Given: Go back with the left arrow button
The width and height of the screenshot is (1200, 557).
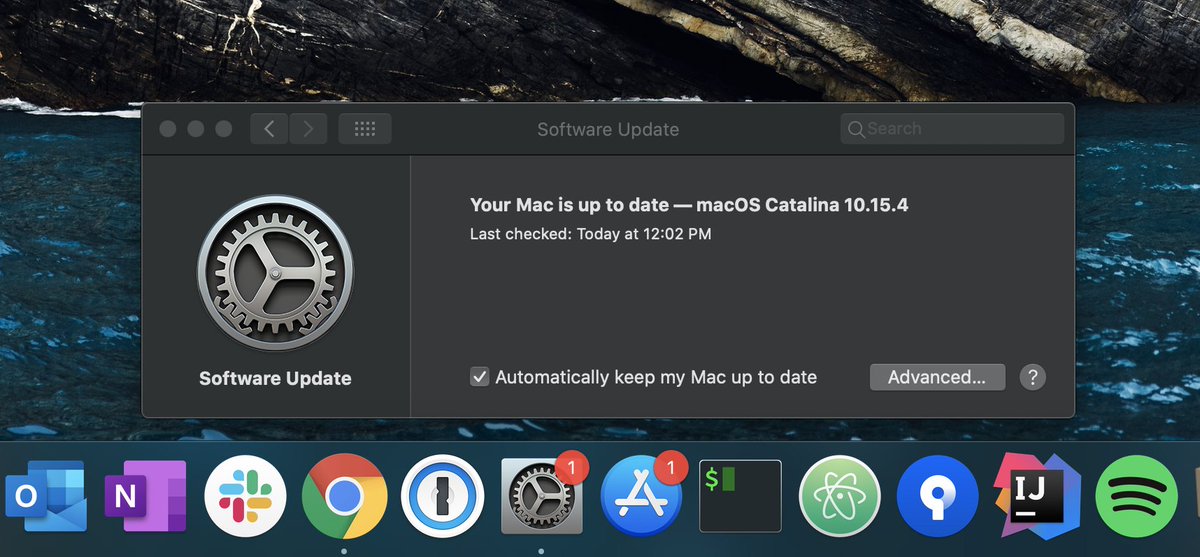Looking at the screenshot, I should pos(270,129).
